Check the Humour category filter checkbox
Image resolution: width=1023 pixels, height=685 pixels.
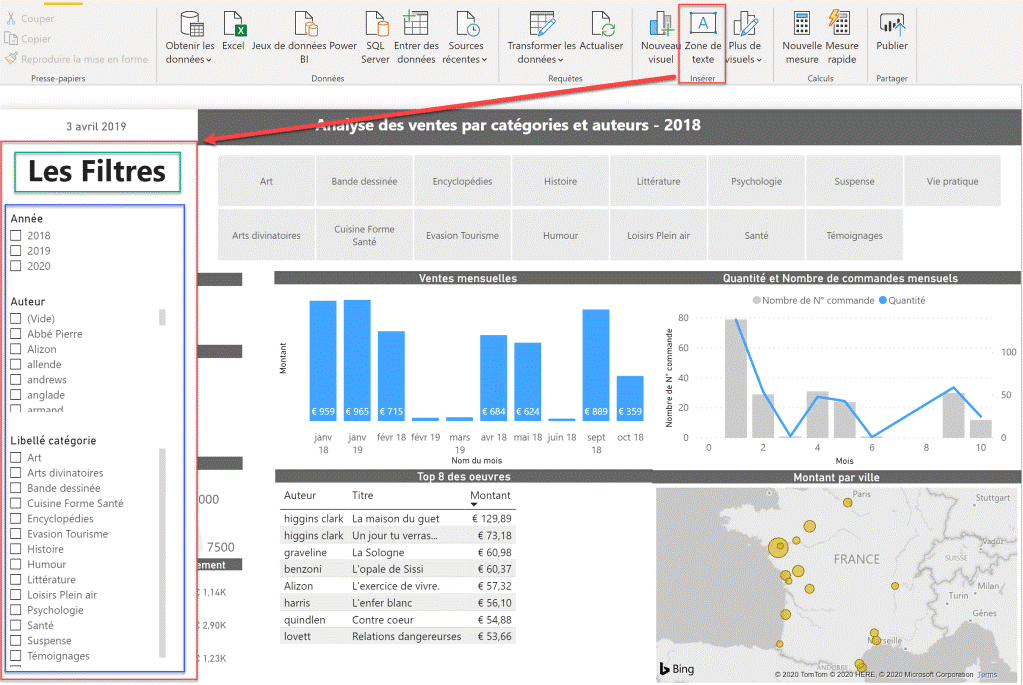[x=16, y=564]
